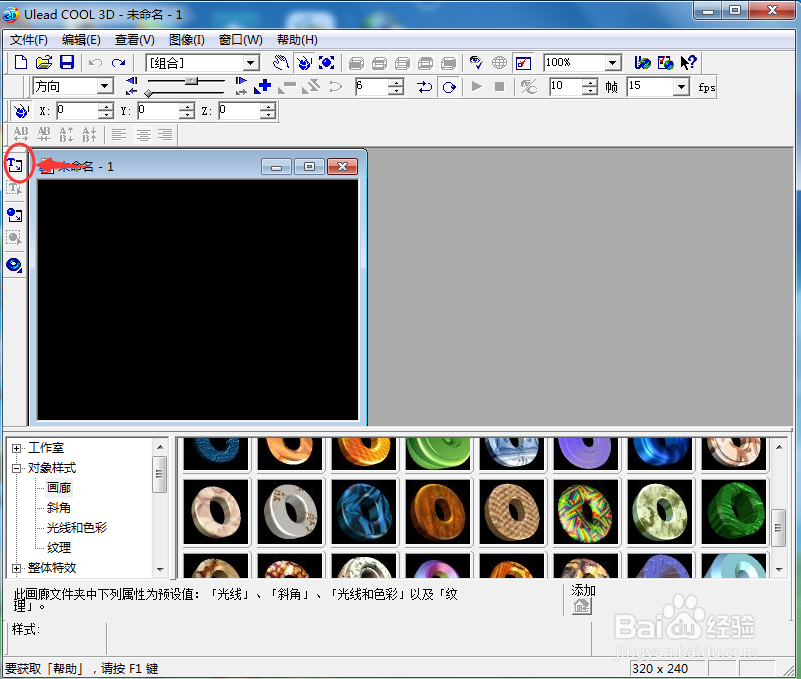801x679 pixels.
Task: Open the [组合] object dropdown
Action: click(x=250, y=63)
